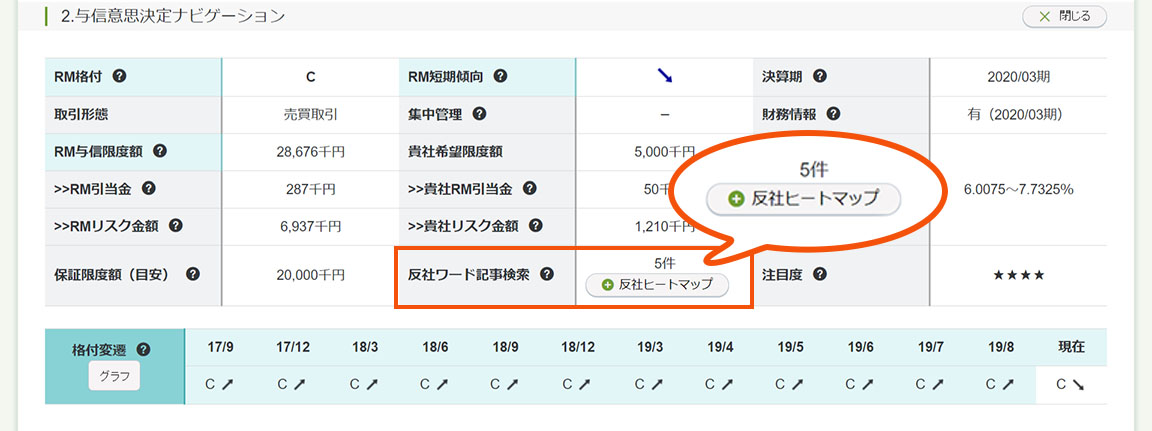Click help icon next to >>RMリスク金額
The height and width of the screenshot is (431, 1152).
(176, 226)
